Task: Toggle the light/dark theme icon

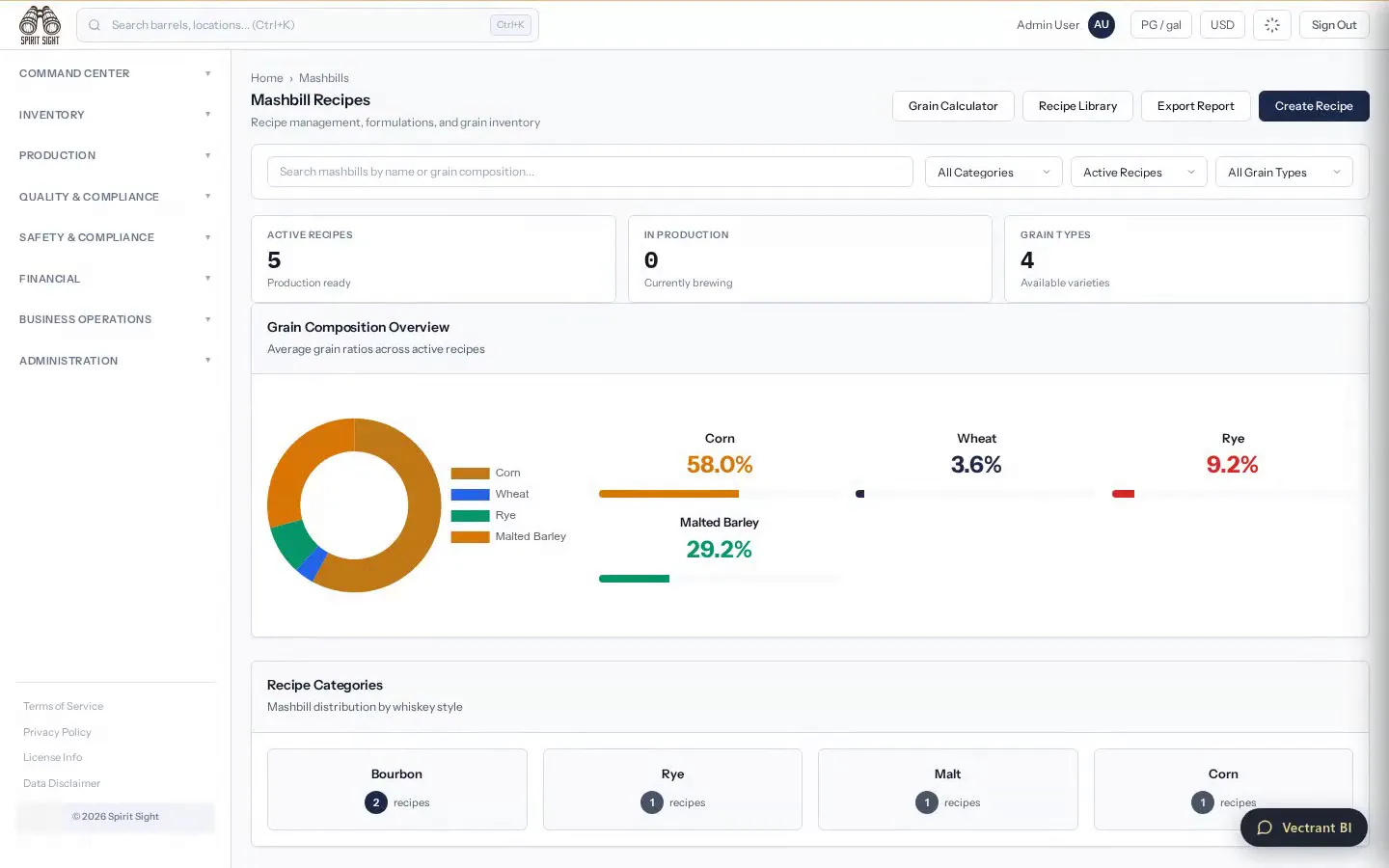Action: click(x=1272, y=25)
